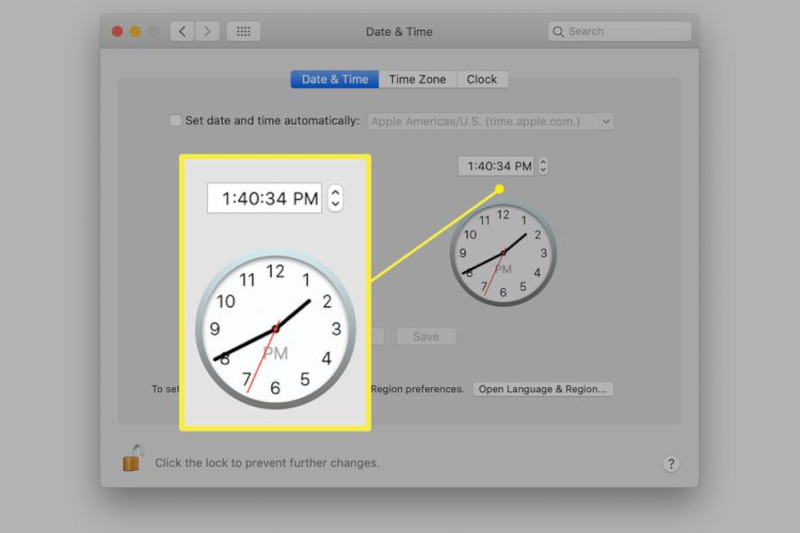Click the small analog clock face
This screenshot has height=533, width=800.
click(503, 254)
